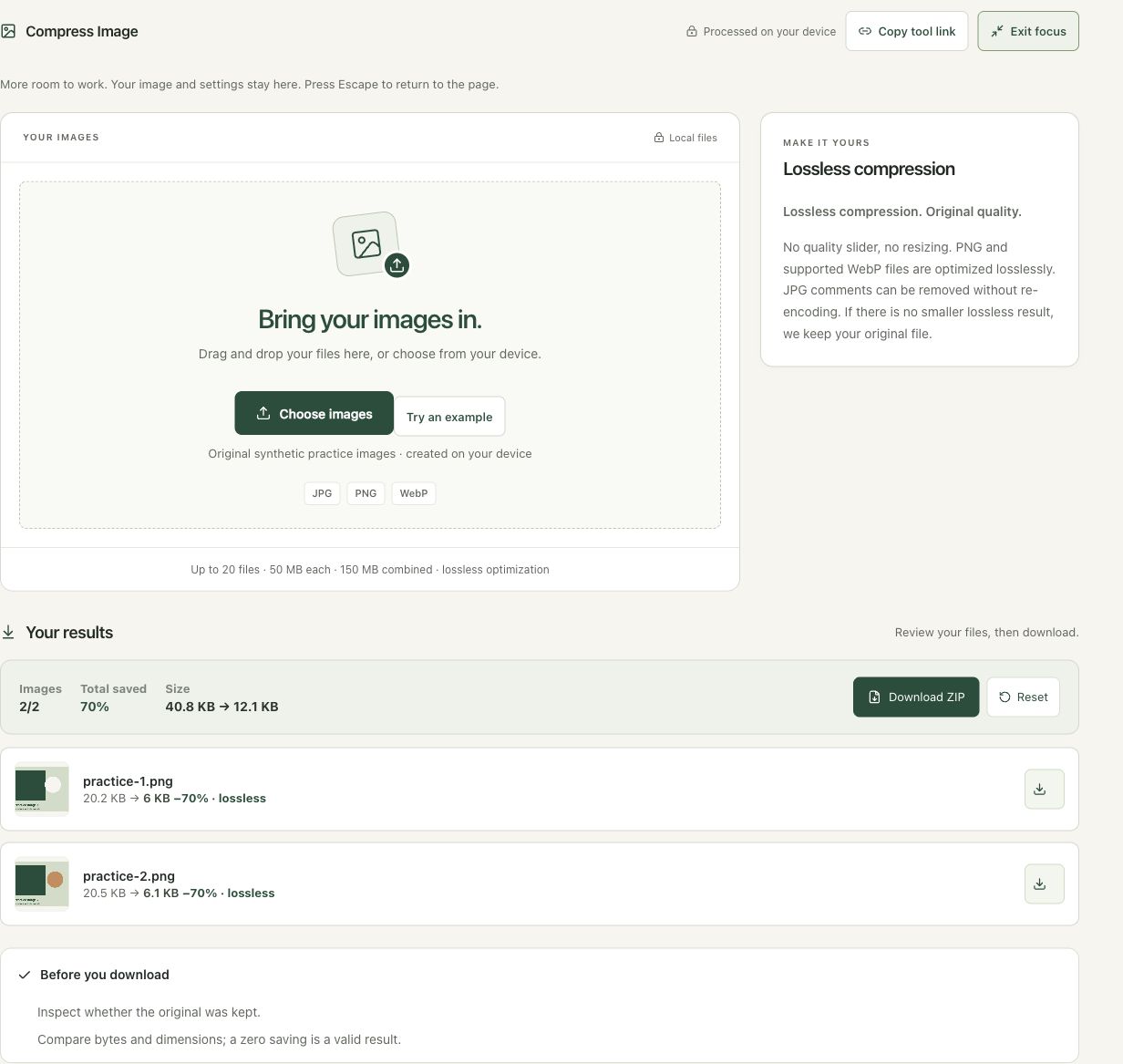The width and height of the screenshot is (1123, 1064).
Task: Download all results as ZIP
Action: click(916, 697)
